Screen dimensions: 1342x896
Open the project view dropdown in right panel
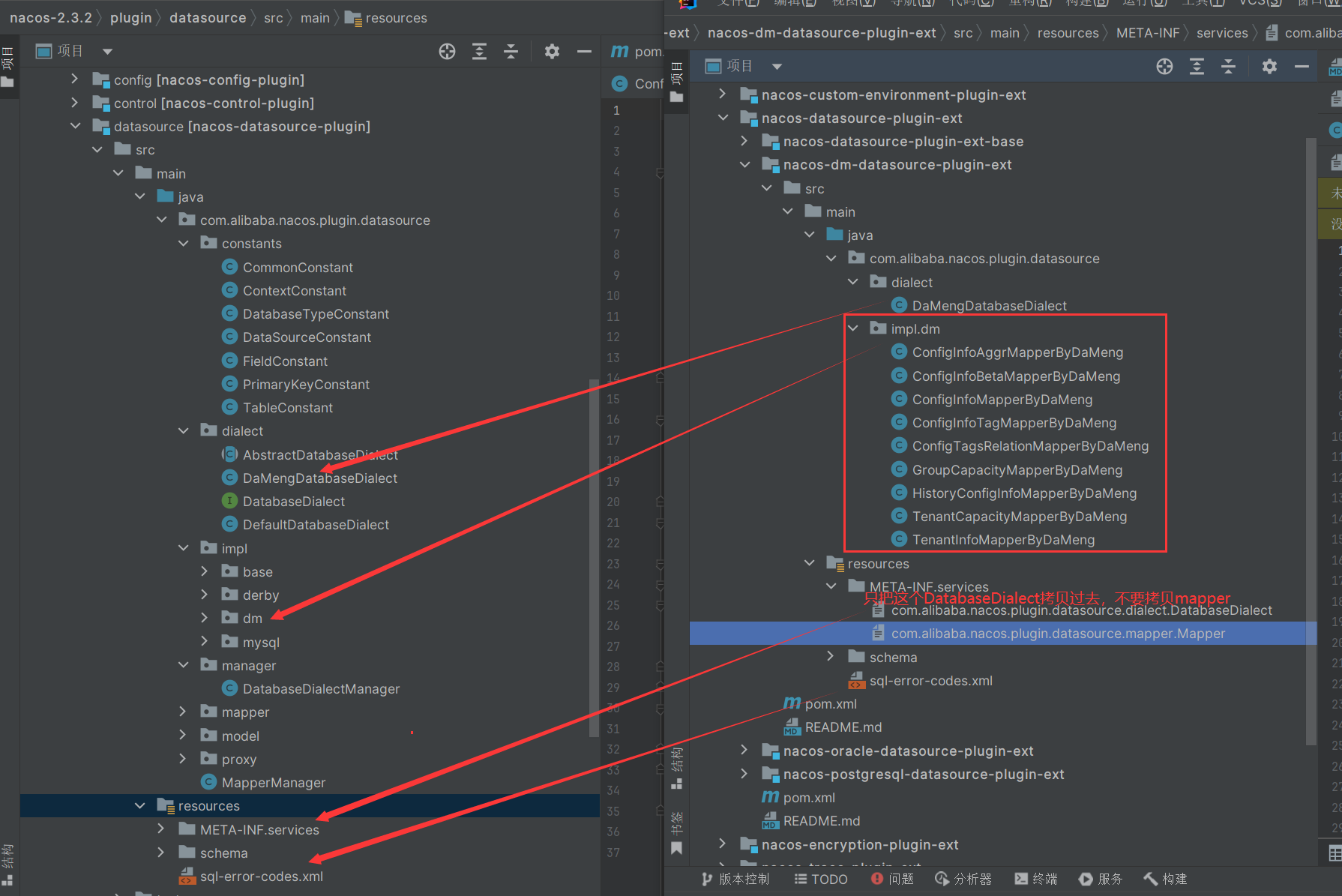[x=777, y=66]
